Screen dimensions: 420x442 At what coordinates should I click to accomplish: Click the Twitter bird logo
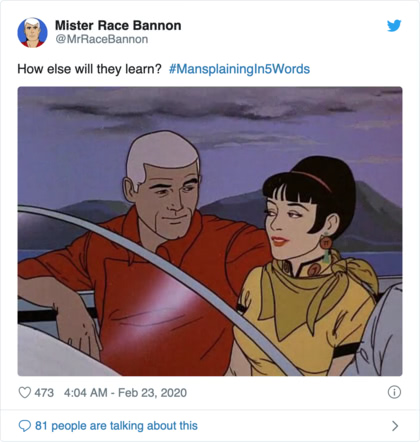coord(394,26)
